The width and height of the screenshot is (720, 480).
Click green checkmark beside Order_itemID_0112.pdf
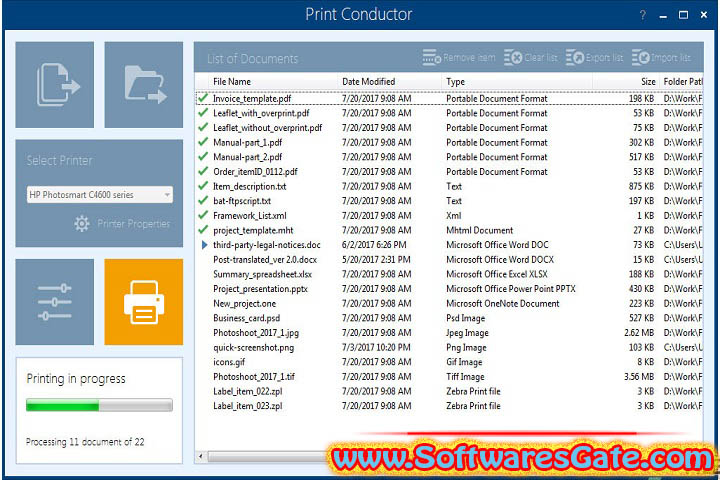pyautogui.click(x=203, y=171)
